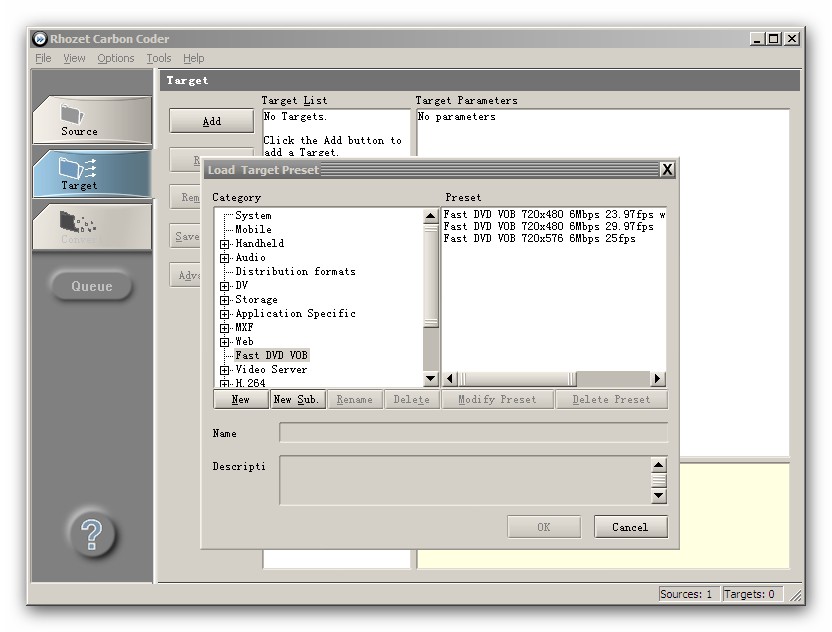Close the Load Target Preset dialog
Screen dimensions: 832x632
(x=667, y=170)
